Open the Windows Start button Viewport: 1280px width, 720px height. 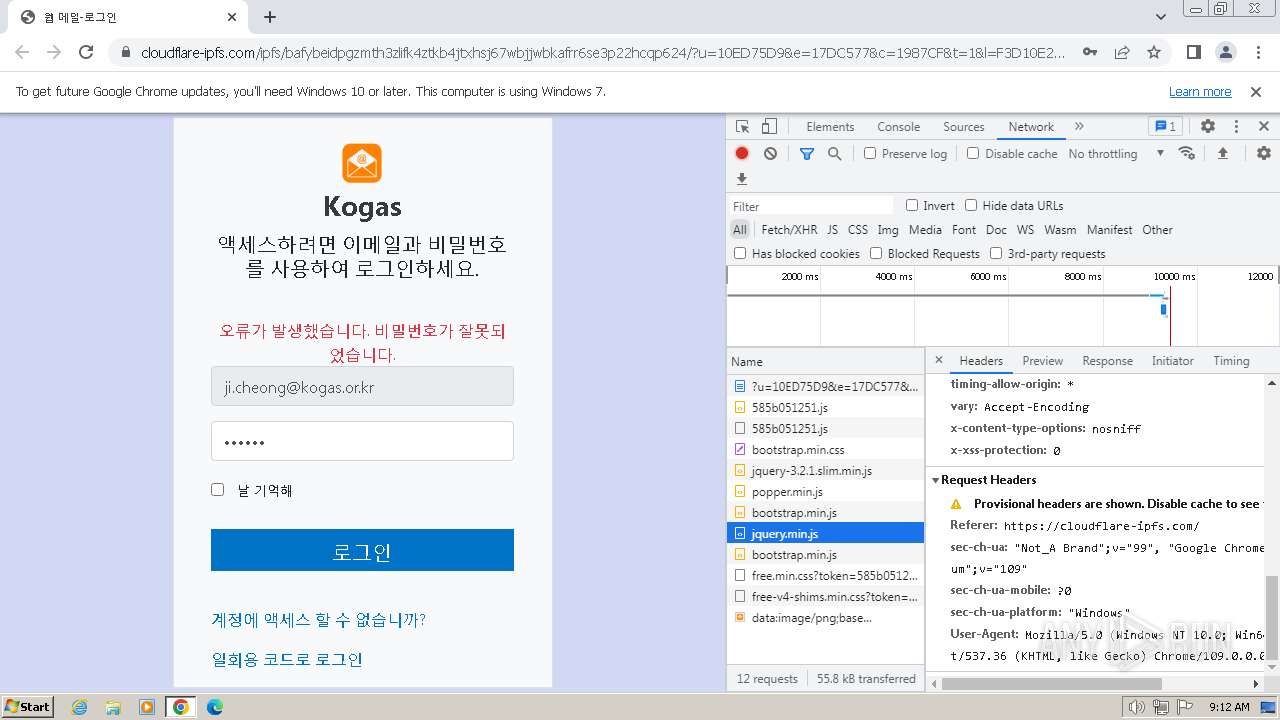(28, 706)
